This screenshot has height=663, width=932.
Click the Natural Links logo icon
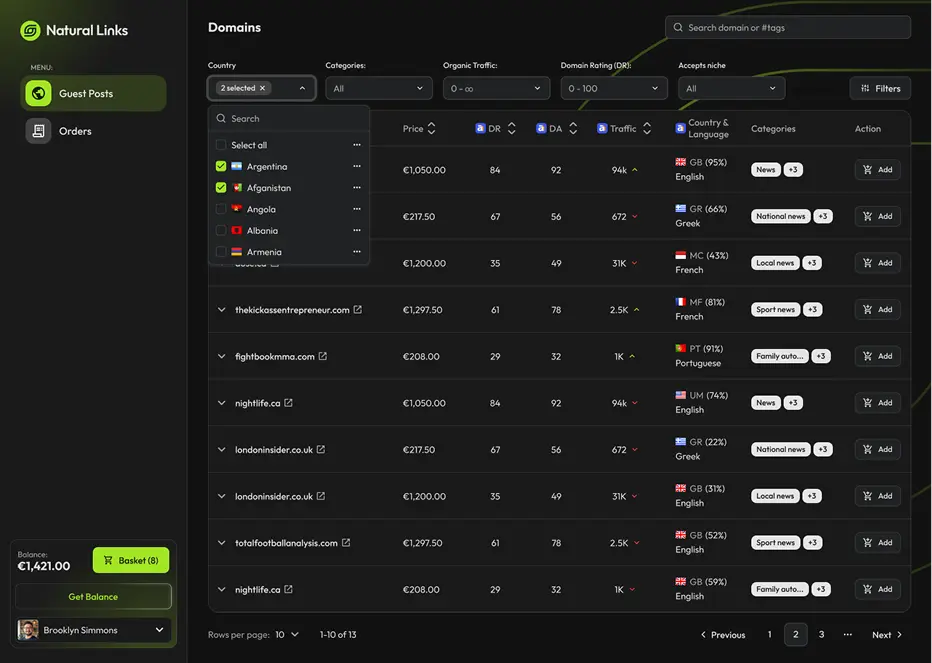[28, 30]
